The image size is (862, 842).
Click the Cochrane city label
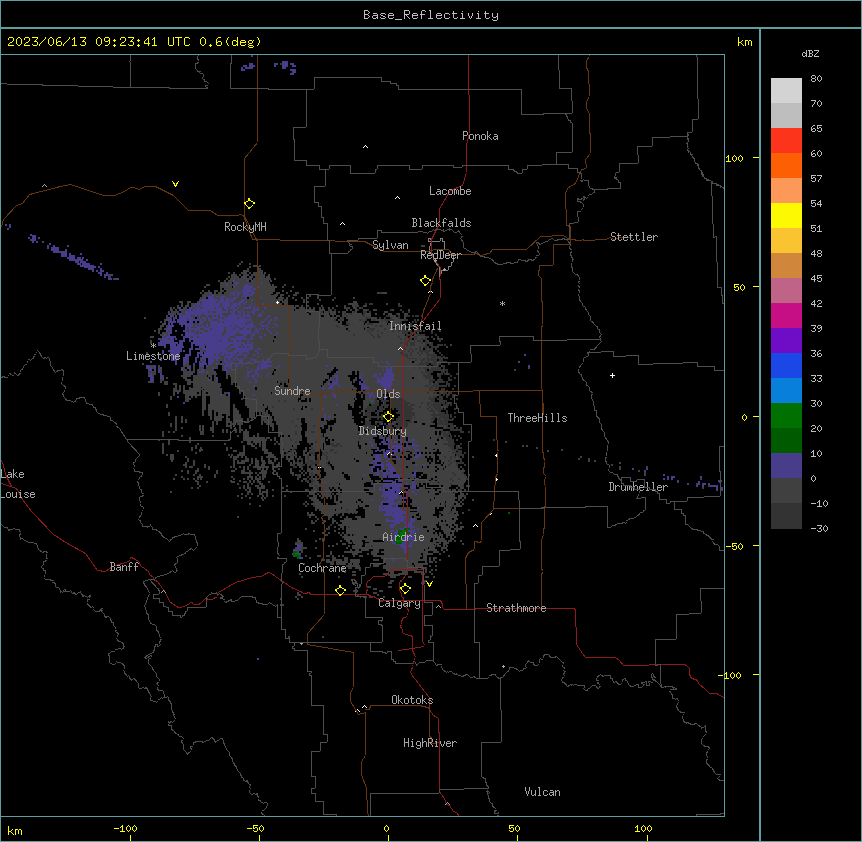(x=322, y=568)
